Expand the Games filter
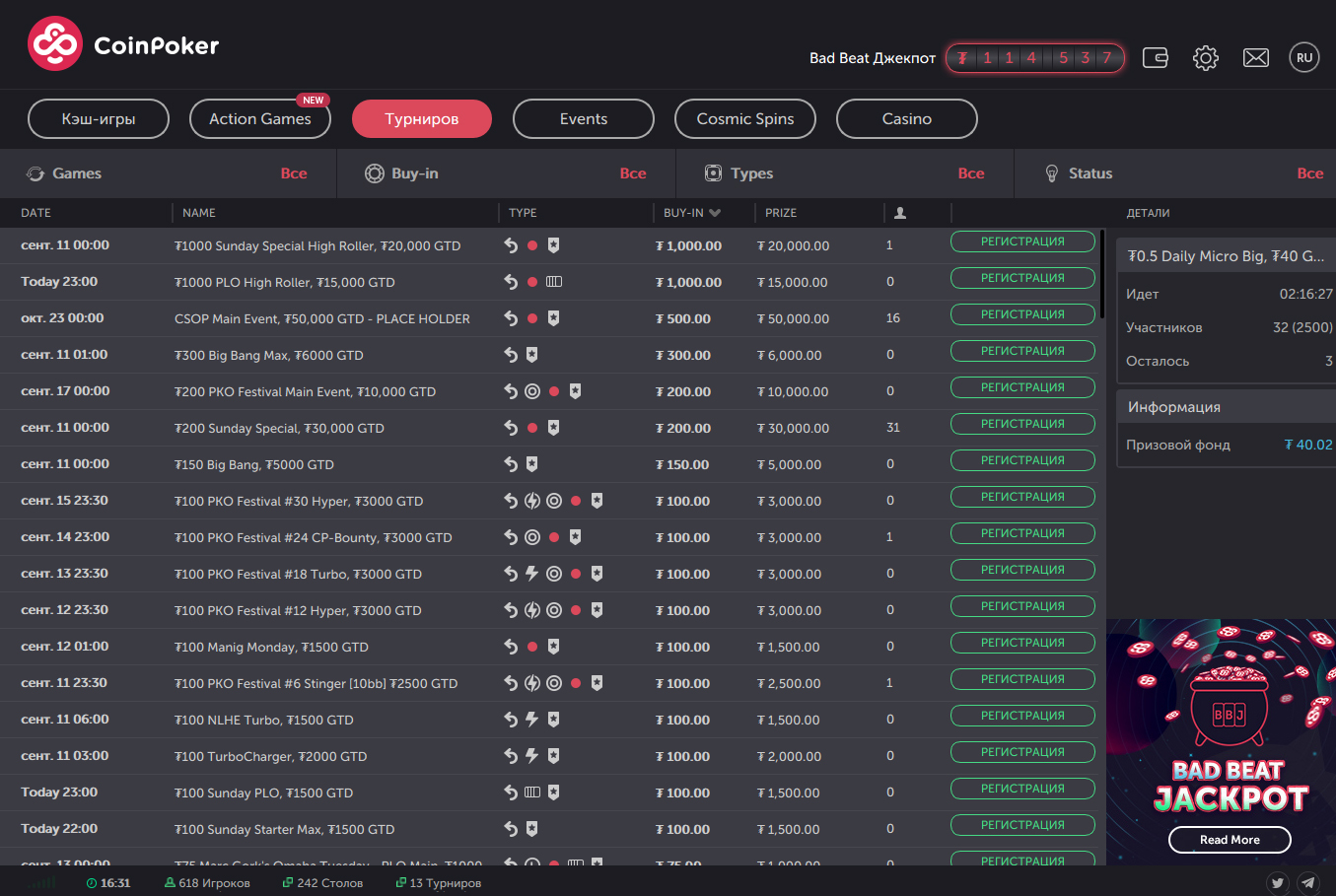The height and width of the screenshot is (896, 1336). 168,173
